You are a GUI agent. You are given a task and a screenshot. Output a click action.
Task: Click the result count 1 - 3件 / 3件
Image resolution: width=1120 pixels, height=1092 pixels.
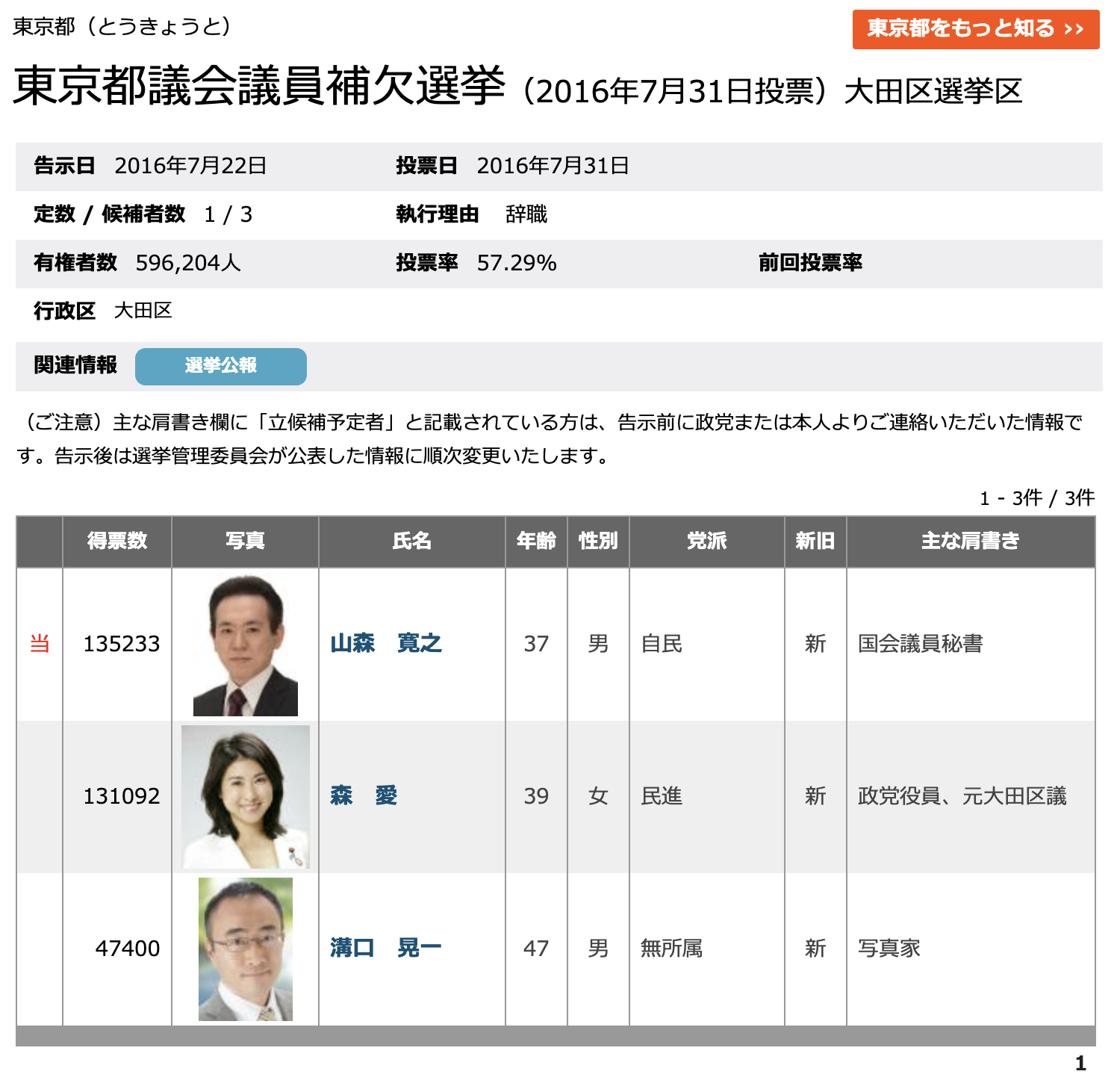pos(1037,498)
